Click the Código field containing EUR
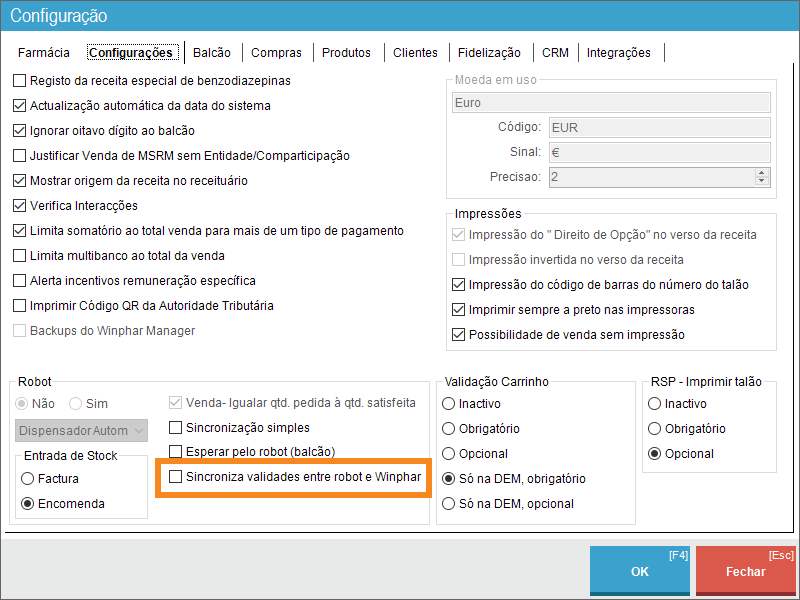This screenshot has height=600, width=800. (660, 127)
